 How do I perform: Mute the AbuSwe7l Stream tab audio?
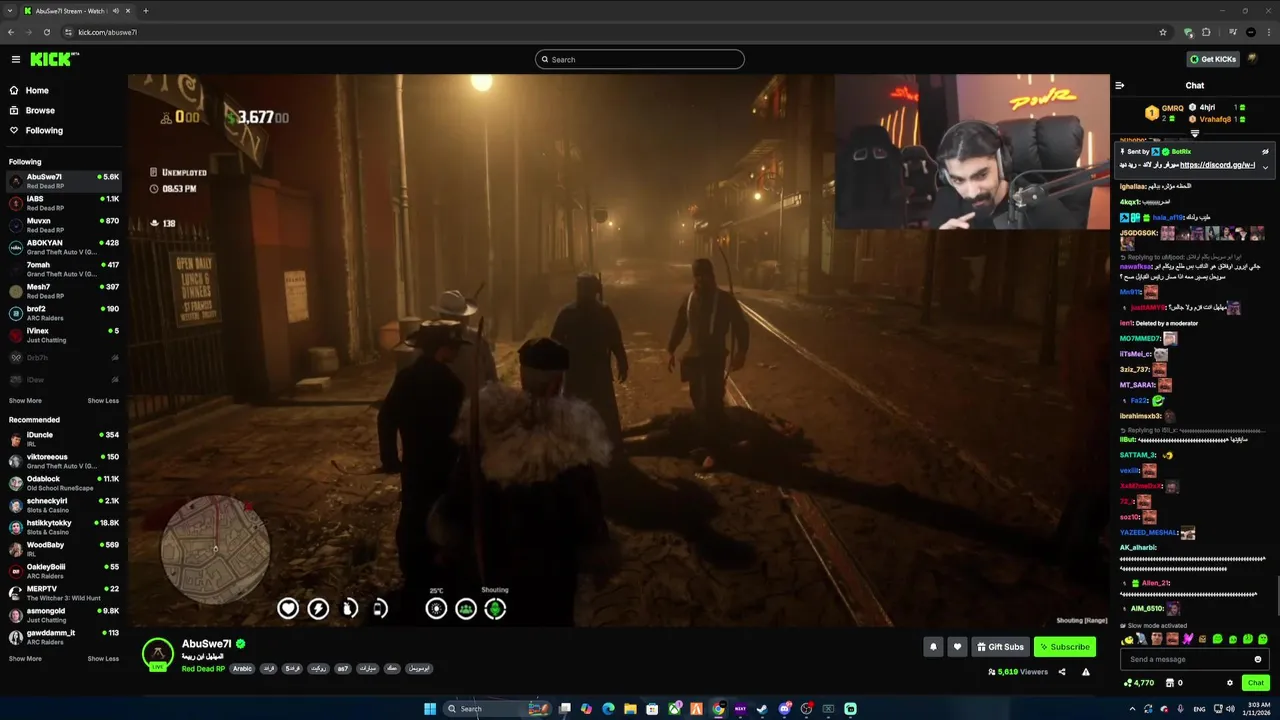click(x=117, y=11)
